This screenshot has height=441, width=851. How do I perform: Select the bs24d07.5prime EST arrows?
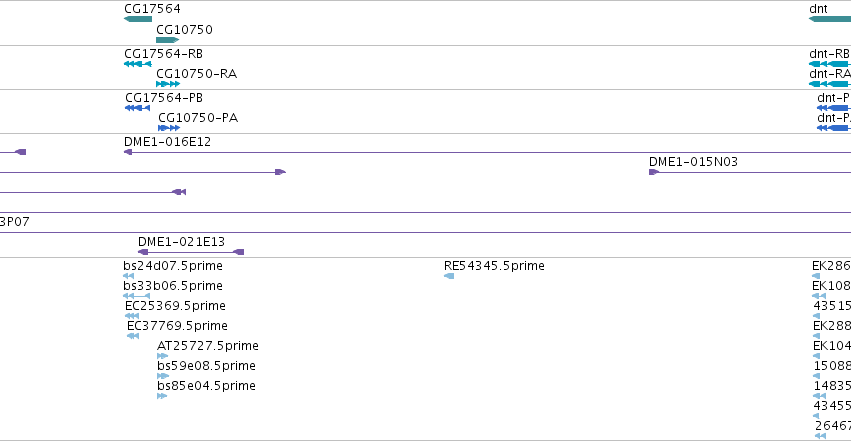coord(129,276)
